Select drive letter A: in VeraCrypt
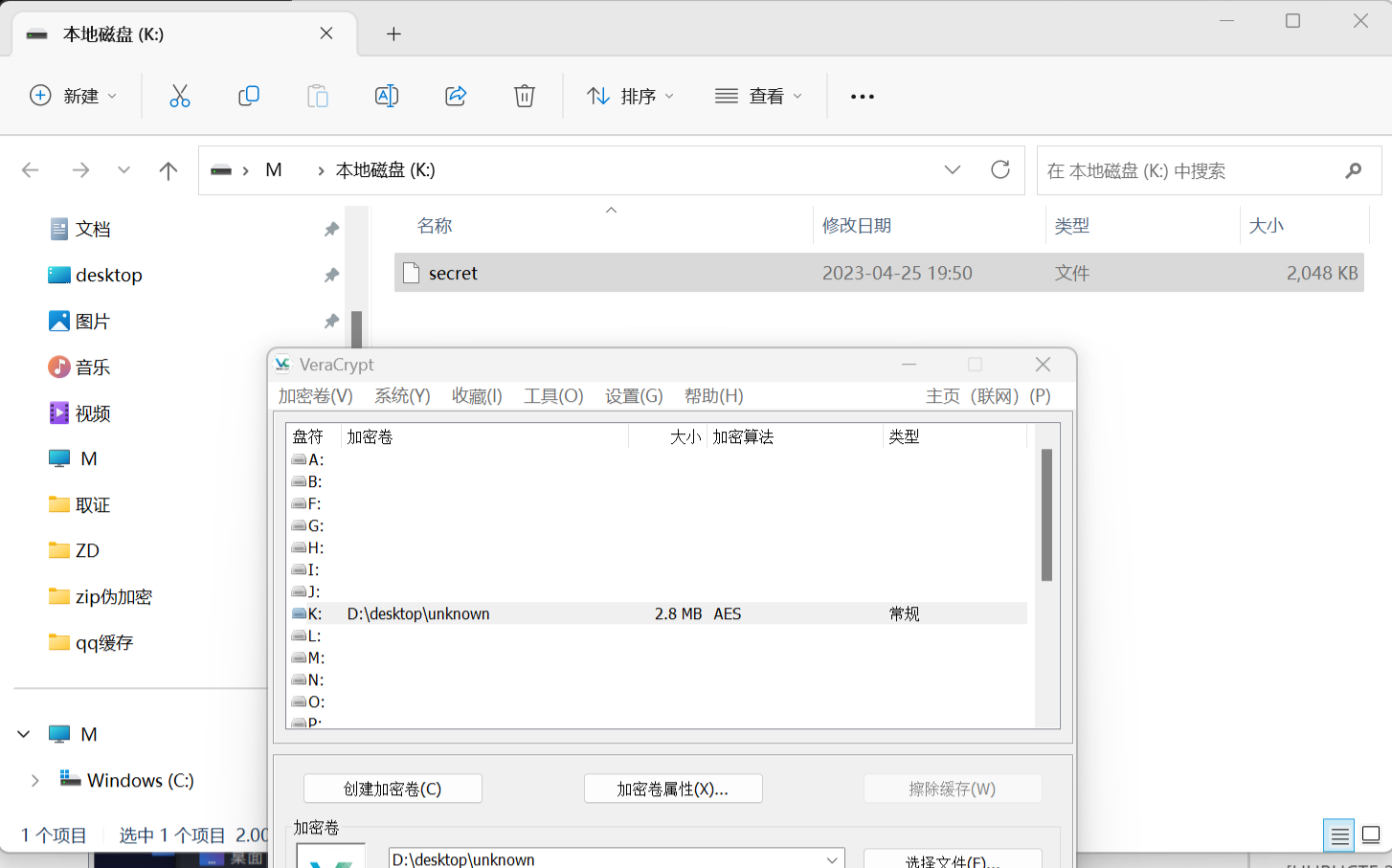This screenshot has width=1392, height=868. tap(307, 459)
